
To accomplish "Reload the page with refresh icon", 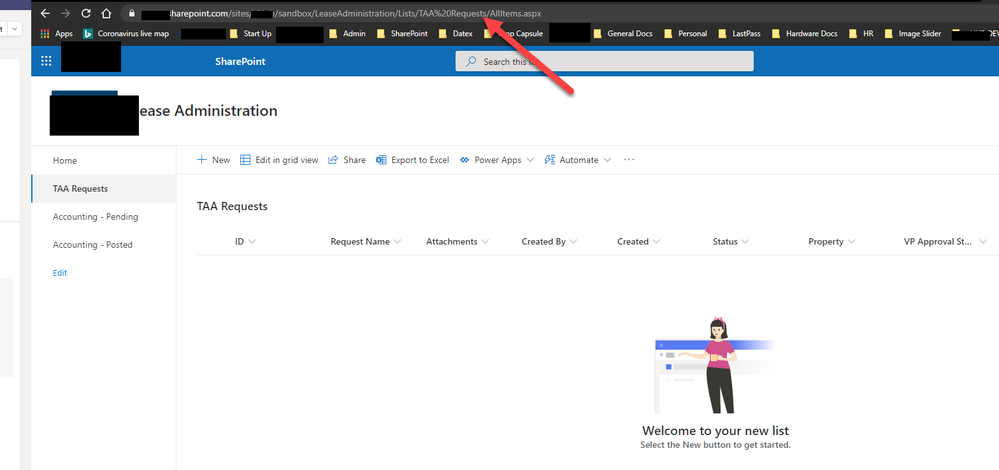I will click(x=86, y=13).
